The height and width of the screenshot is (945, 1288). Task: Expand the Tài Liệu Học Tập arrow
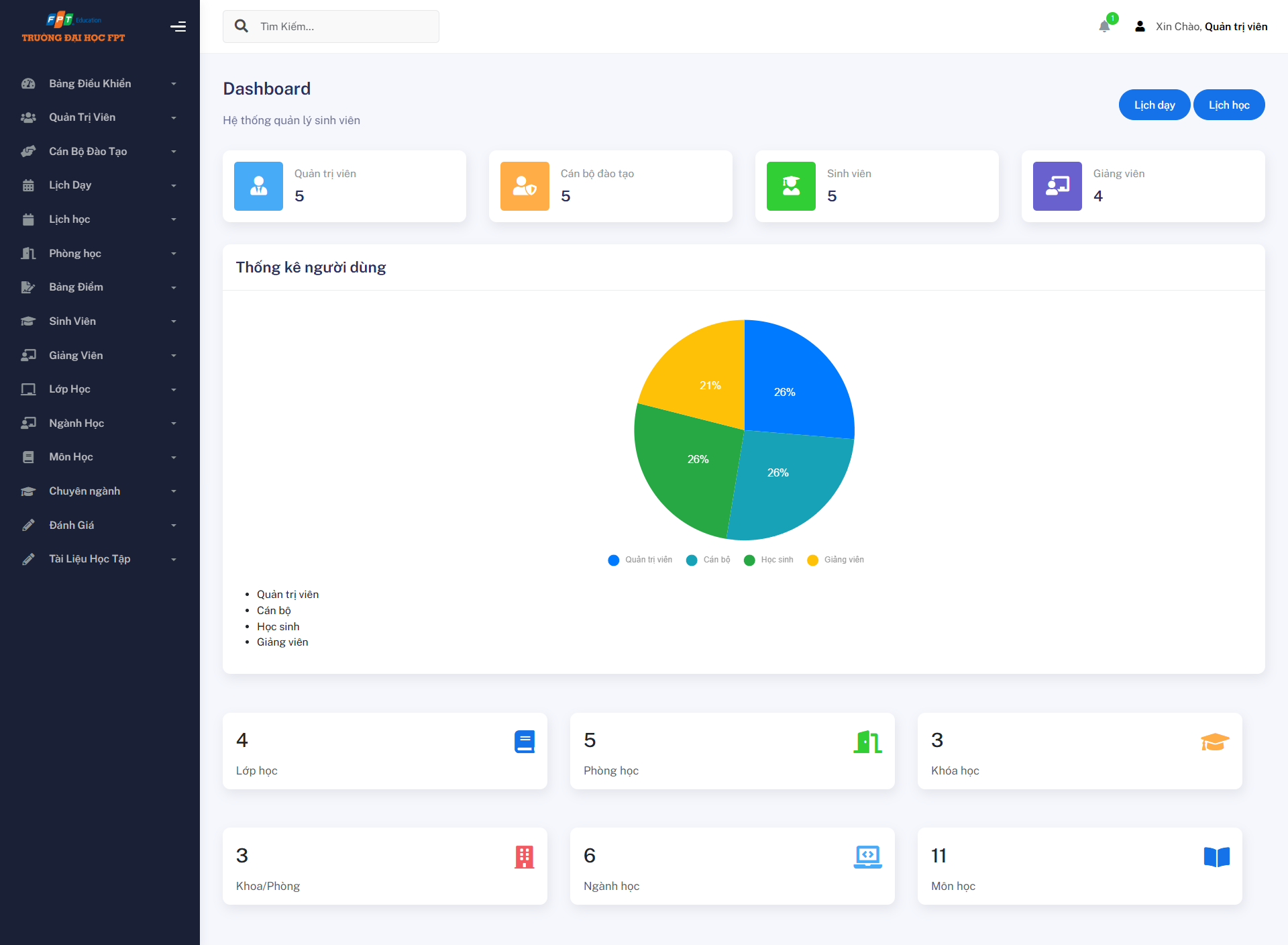[174, 560]
